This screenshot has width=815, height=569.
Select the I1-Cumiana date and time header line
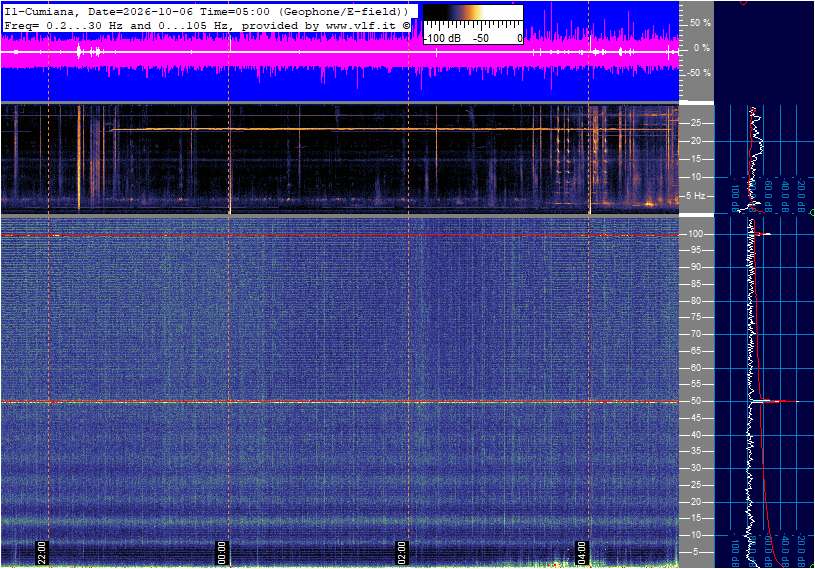pos(205,11)
